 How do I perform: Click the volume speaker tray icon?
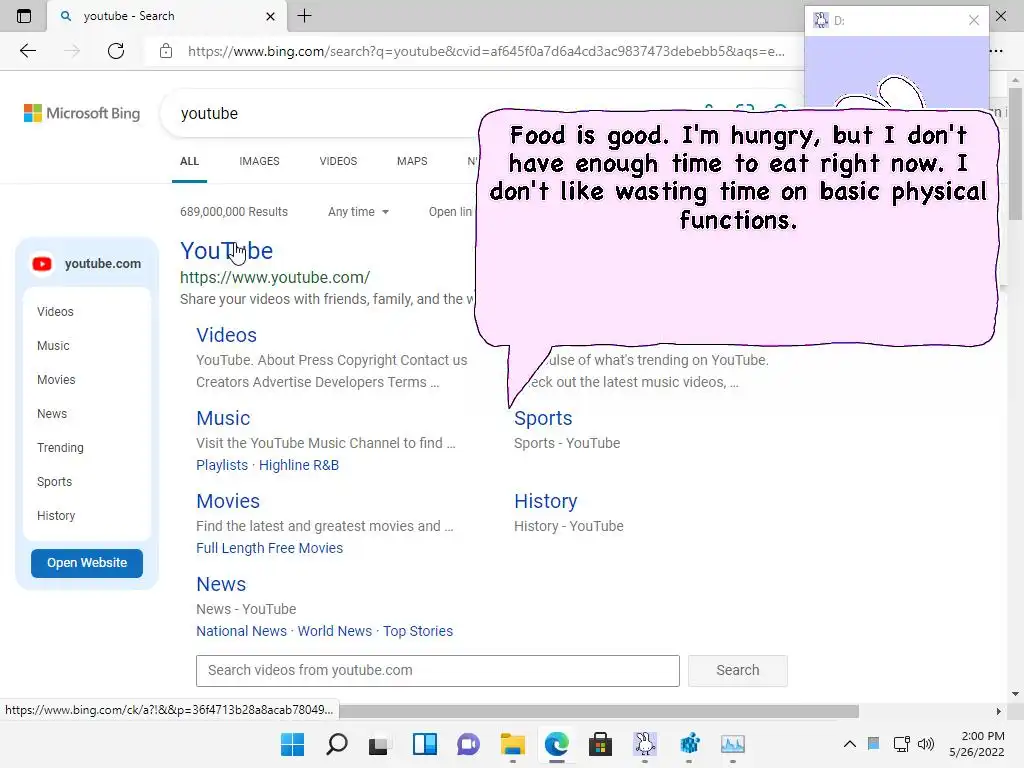click(926, 744)
